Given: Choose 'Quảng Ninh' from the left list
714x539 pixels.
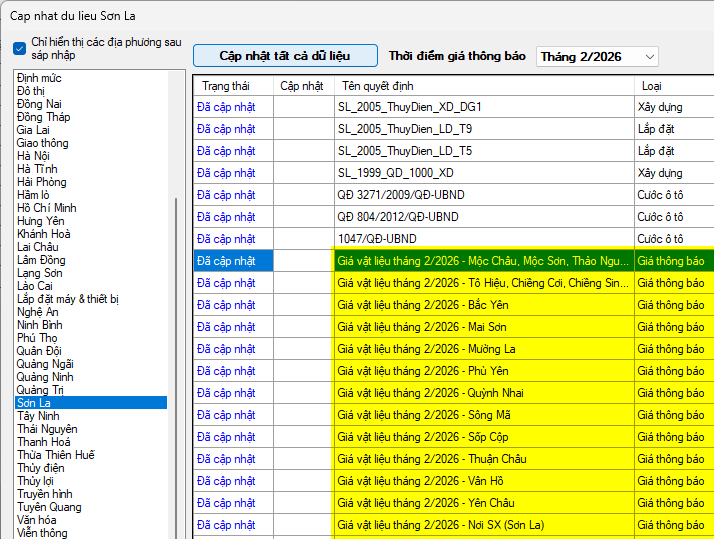Looking at the screenshot, I should pyautogui.click(x=45, y=377).
